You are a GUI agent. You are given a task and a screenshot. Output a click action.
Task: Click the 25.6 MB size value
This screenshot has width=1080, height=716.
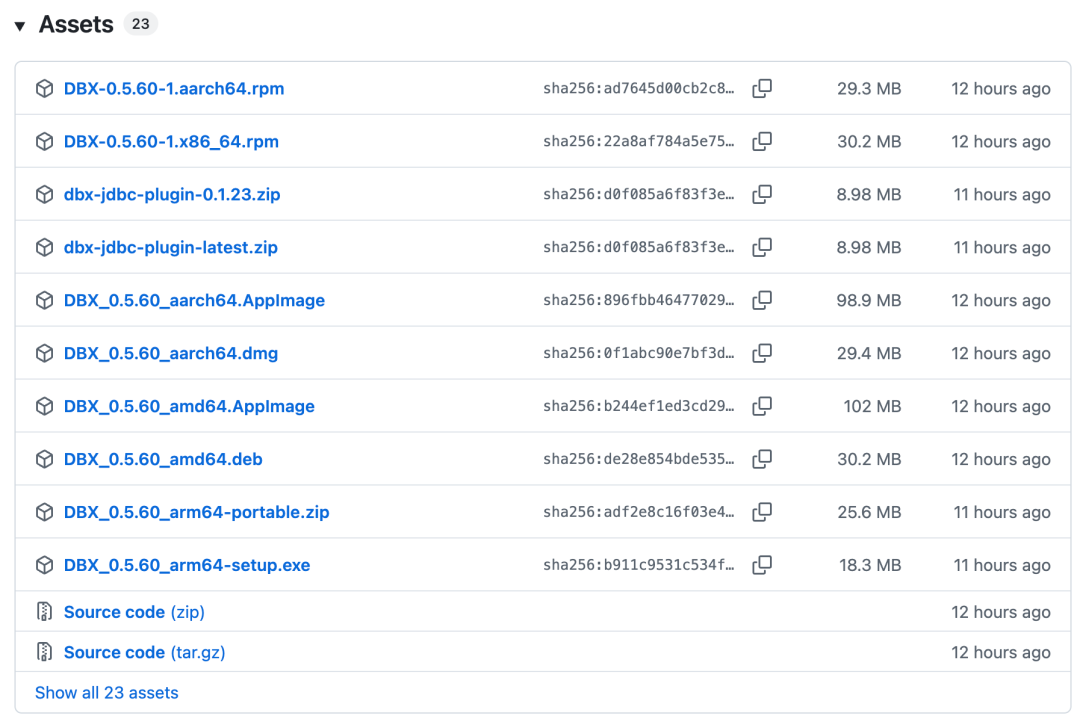coord(869,513)
